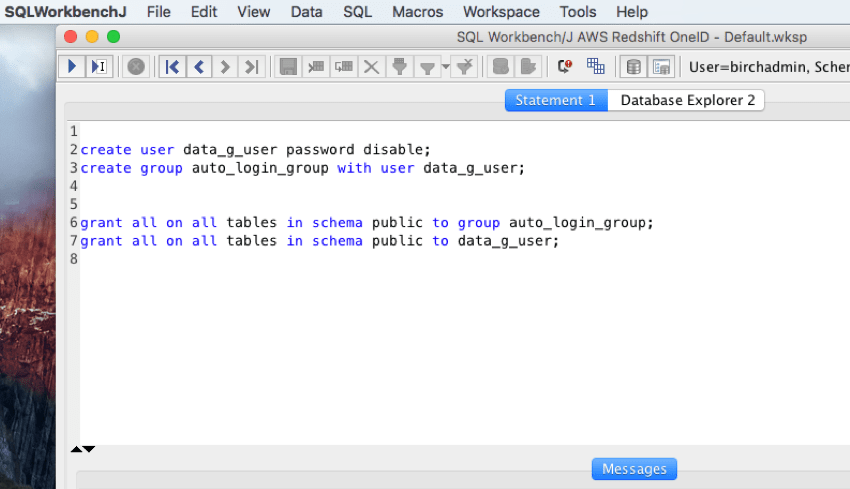This screenshot has width=850, height=489.
Task: Minimize the window with the yellow button
Action: [x=92, y=36]
